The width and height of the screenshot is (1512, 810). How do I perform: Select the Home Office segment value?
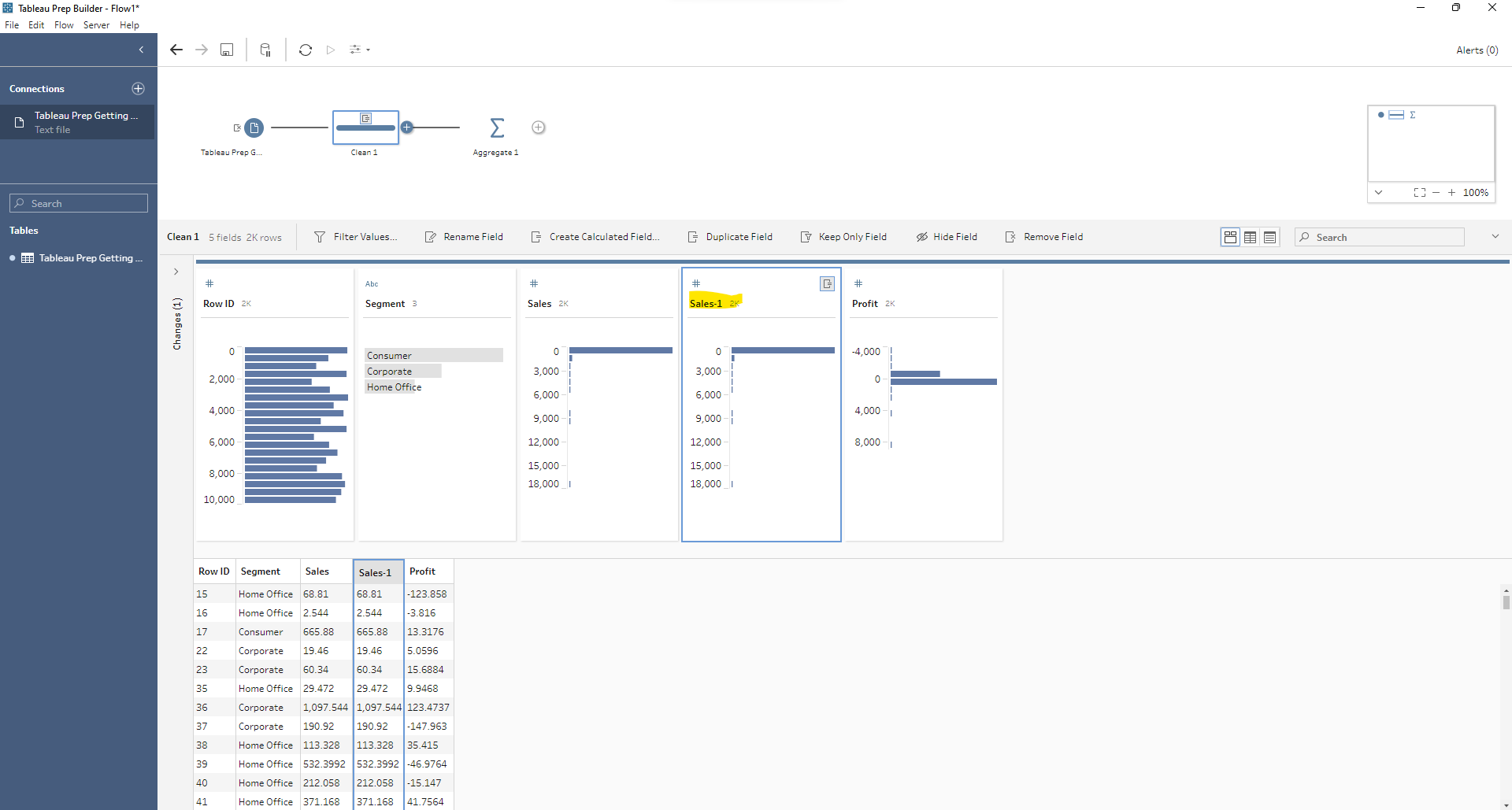pyautogui.click(x=394, y=387)
